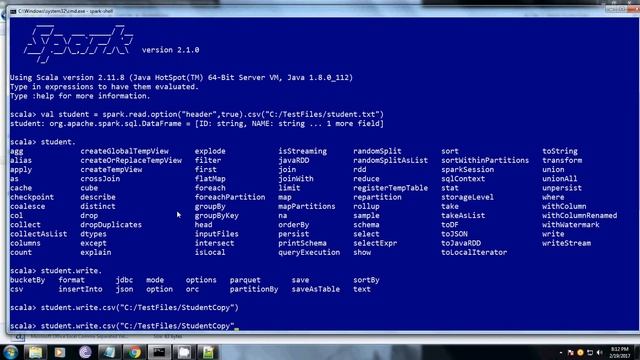Launch the media player taskbar icon

coord(60,352)
